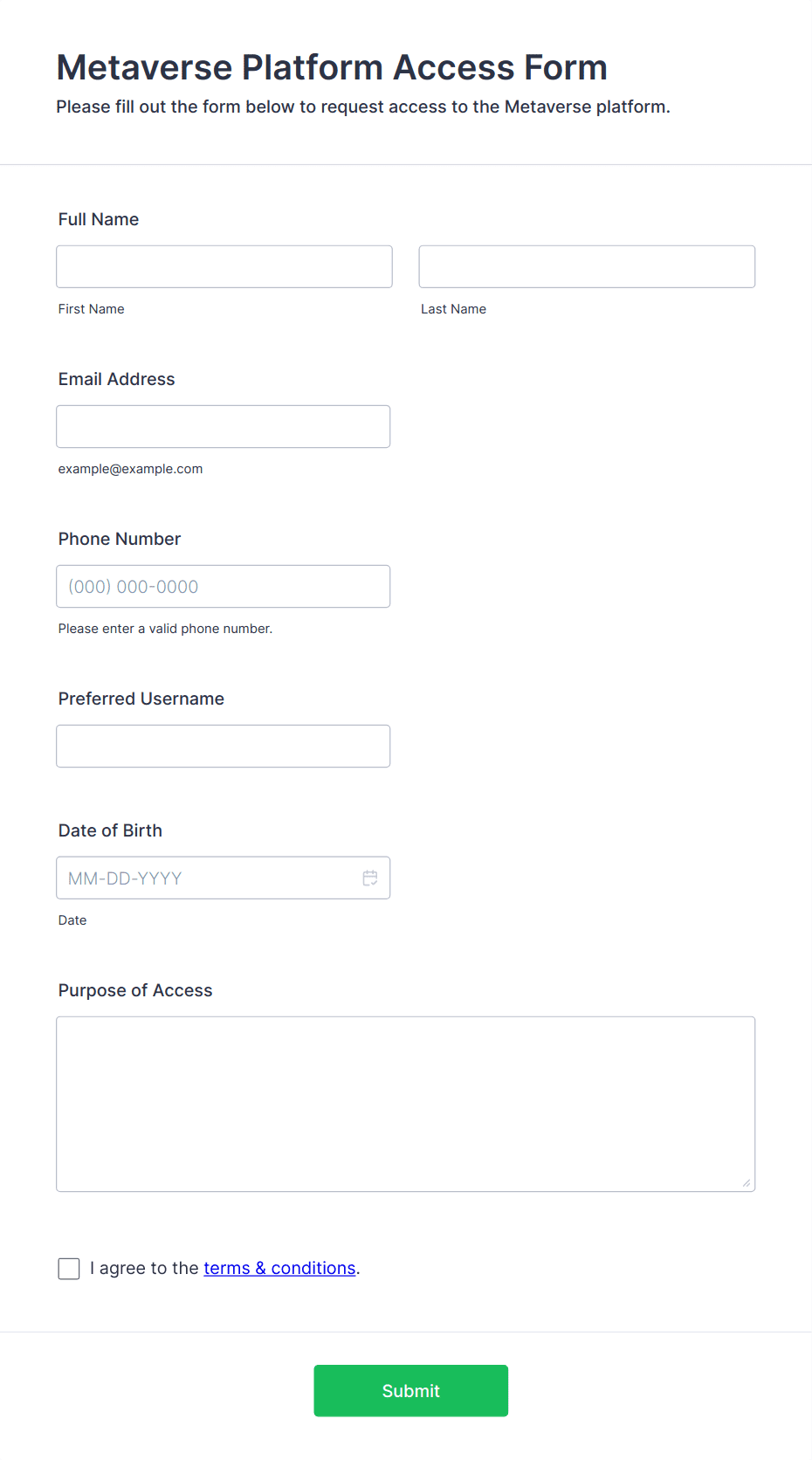812x1460 pixels.
Task: Open the terms & conditions link
Action: click(x=279, y=1268)
